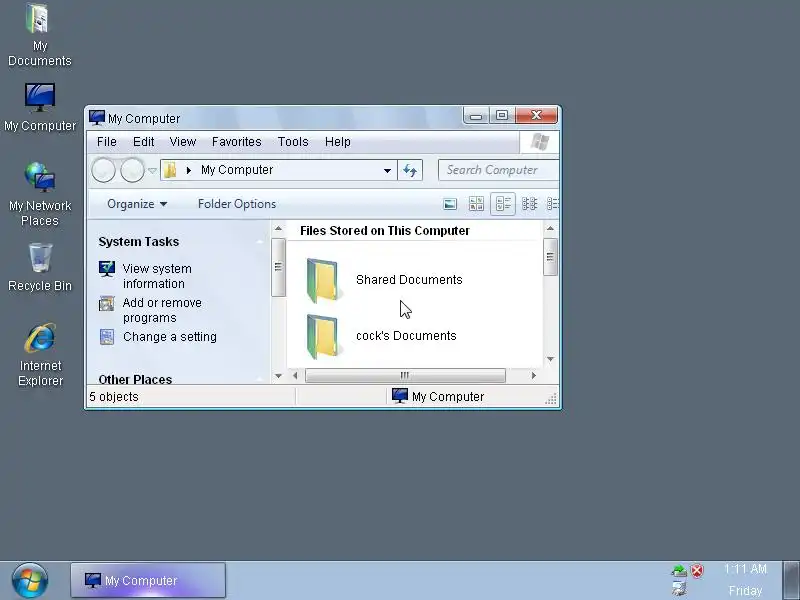The height and width of the screenshot is (600, 800).
Task: Open the File menu
Action: (x=107, y=142)
